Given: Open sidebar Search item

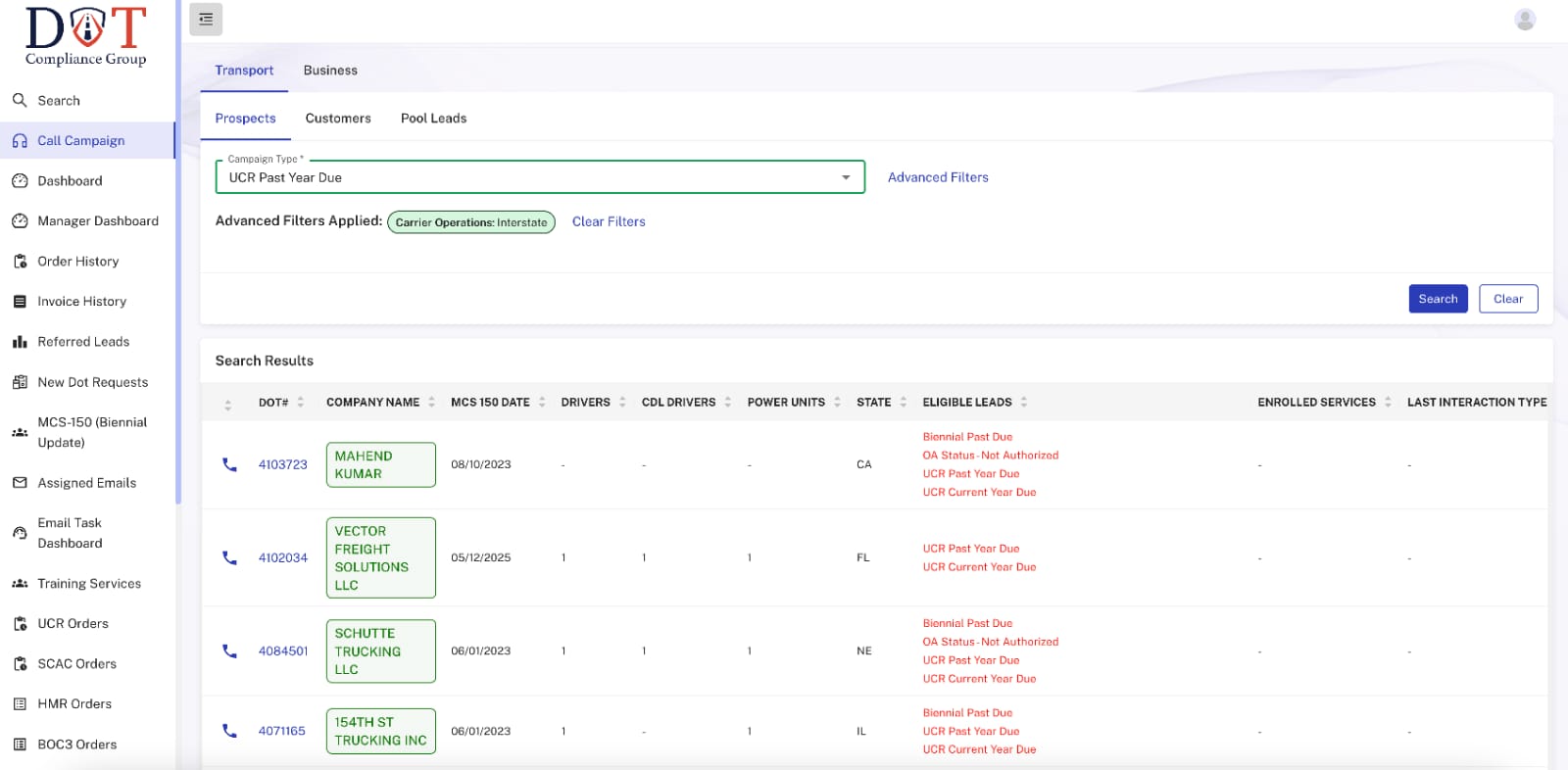Looking at the screenshot, I should 59,101.
